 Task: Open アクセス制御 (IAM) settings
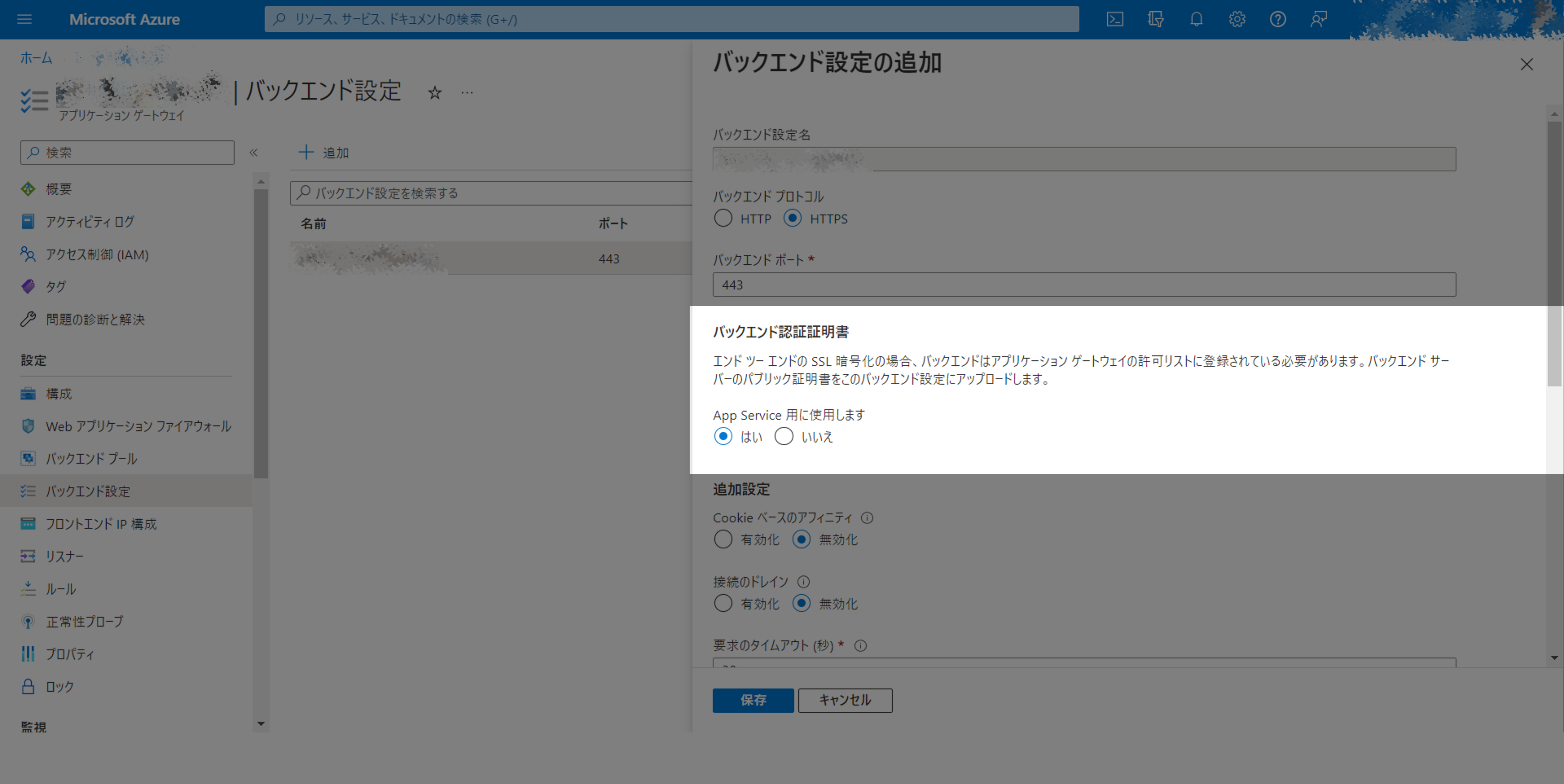click(x=97, y=254)
